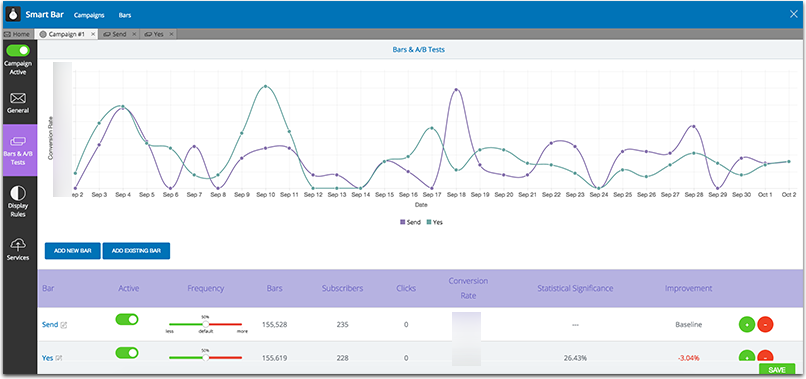Open the Yes bar link
The width and height of the screenshot is (806, 379).
(x=47, y=358)
